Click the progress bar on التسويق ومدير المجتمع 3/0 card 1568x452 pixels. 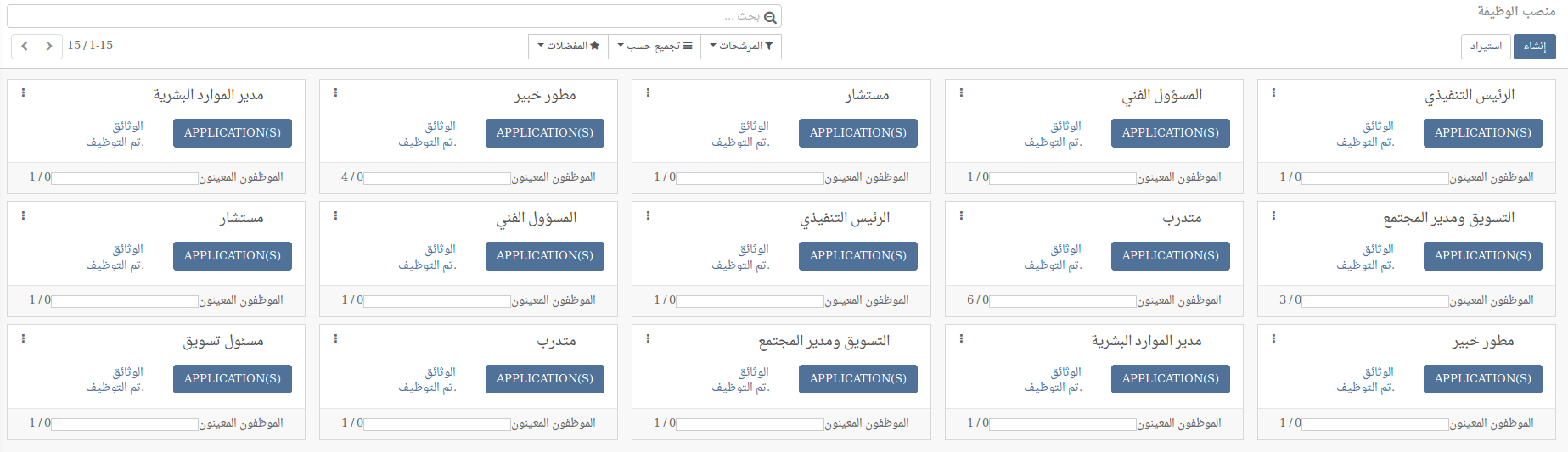pyautogui.click(x=1374, y=301)
